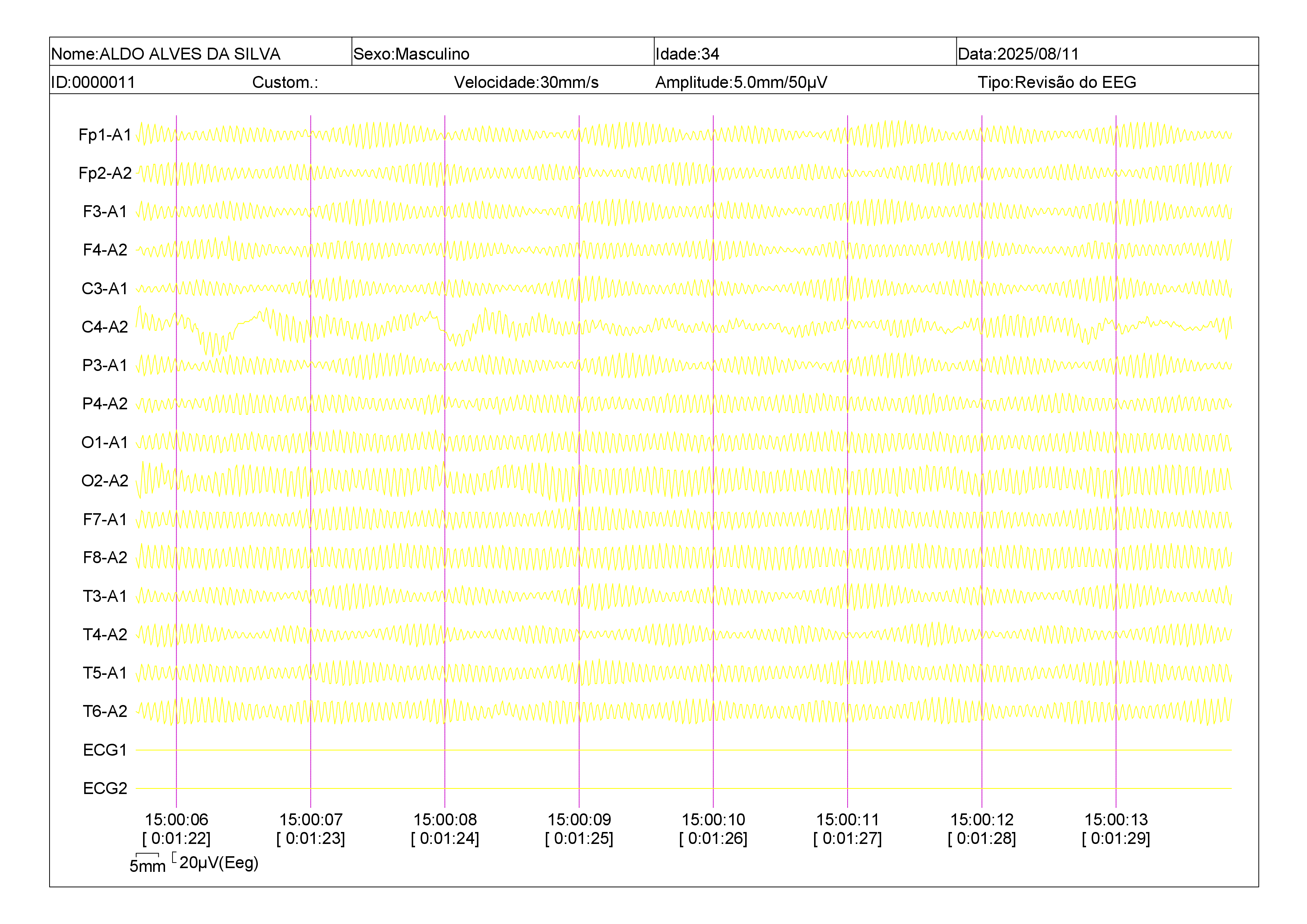The width and height of the screenshot is (1307, 924).
Task: Select the F7-A1 channel label
Action: tap(105, 519)
